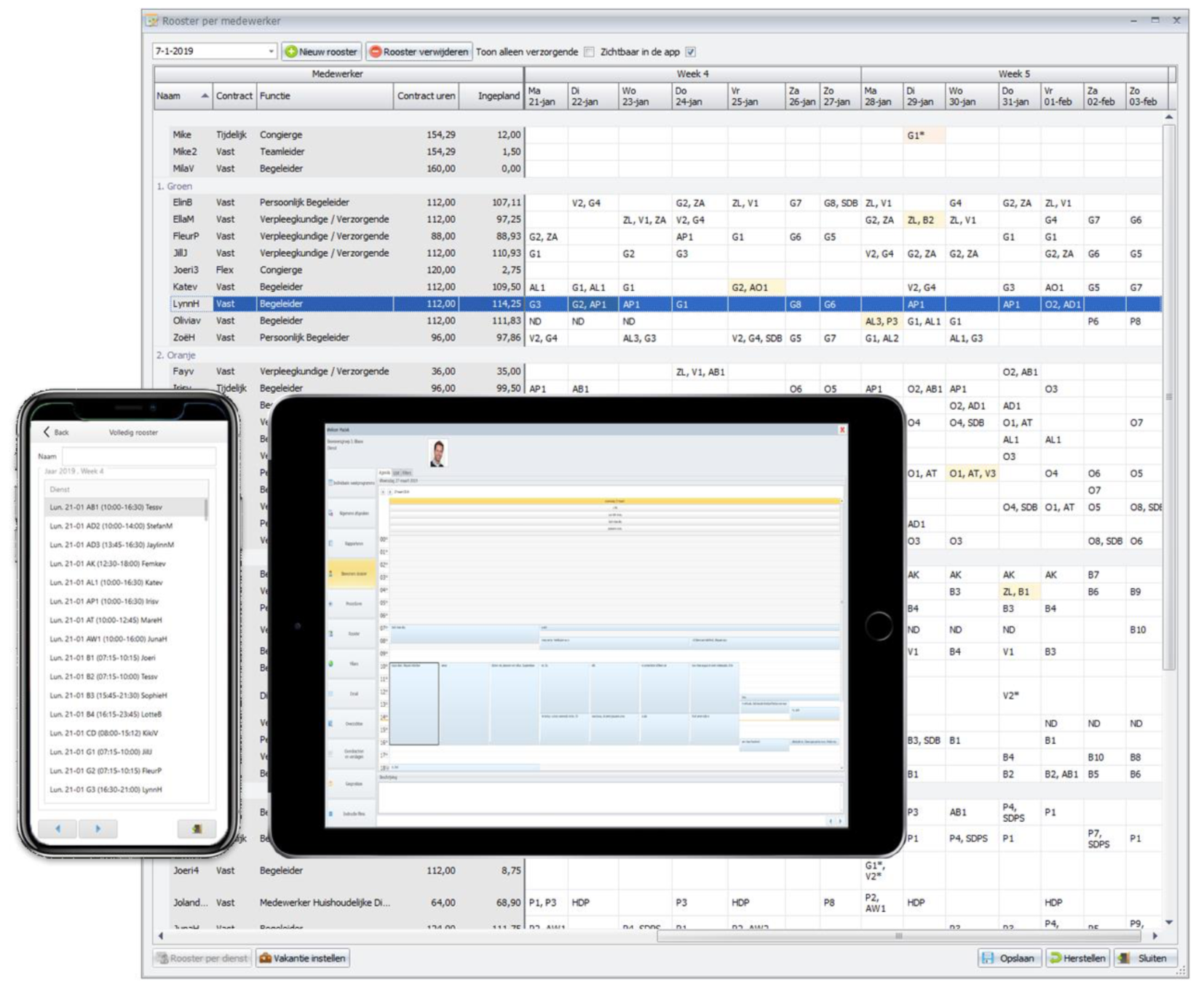Click the Sluiten exit icon
1204x990 pixels.
pyautogui.click(x=1125, y=958)
